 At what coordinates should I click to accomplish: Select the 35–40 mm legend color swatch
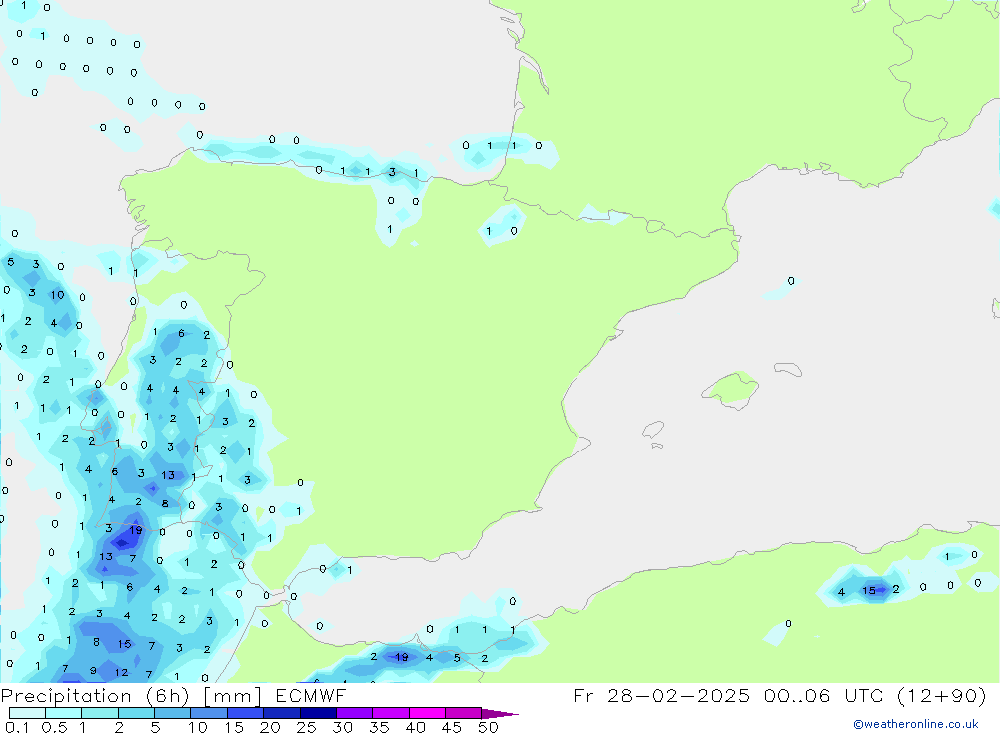coord(391,713)
